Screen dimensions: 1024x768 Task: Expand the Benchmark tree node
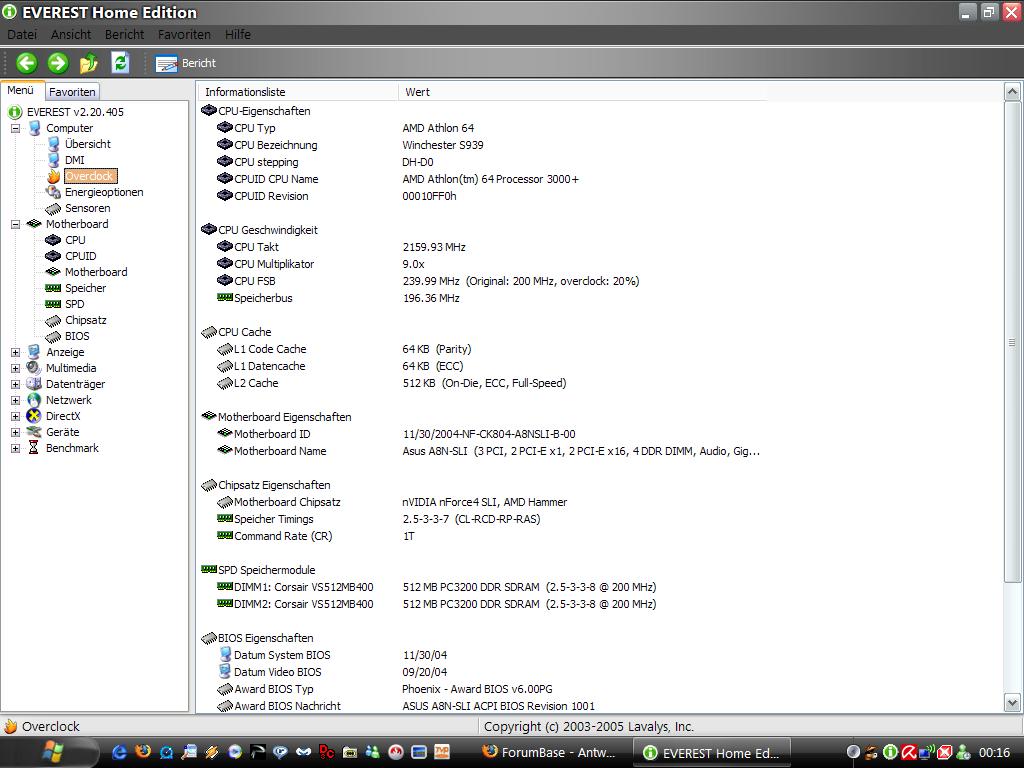click(x=15, y=448)
